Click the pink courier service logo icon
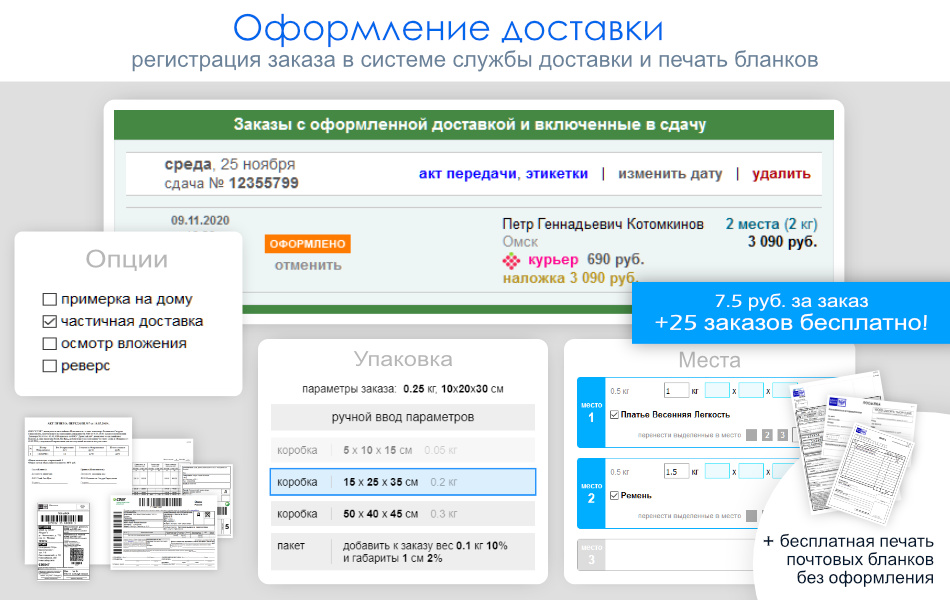The image size is (950, 600). click(x=511, y=260)
